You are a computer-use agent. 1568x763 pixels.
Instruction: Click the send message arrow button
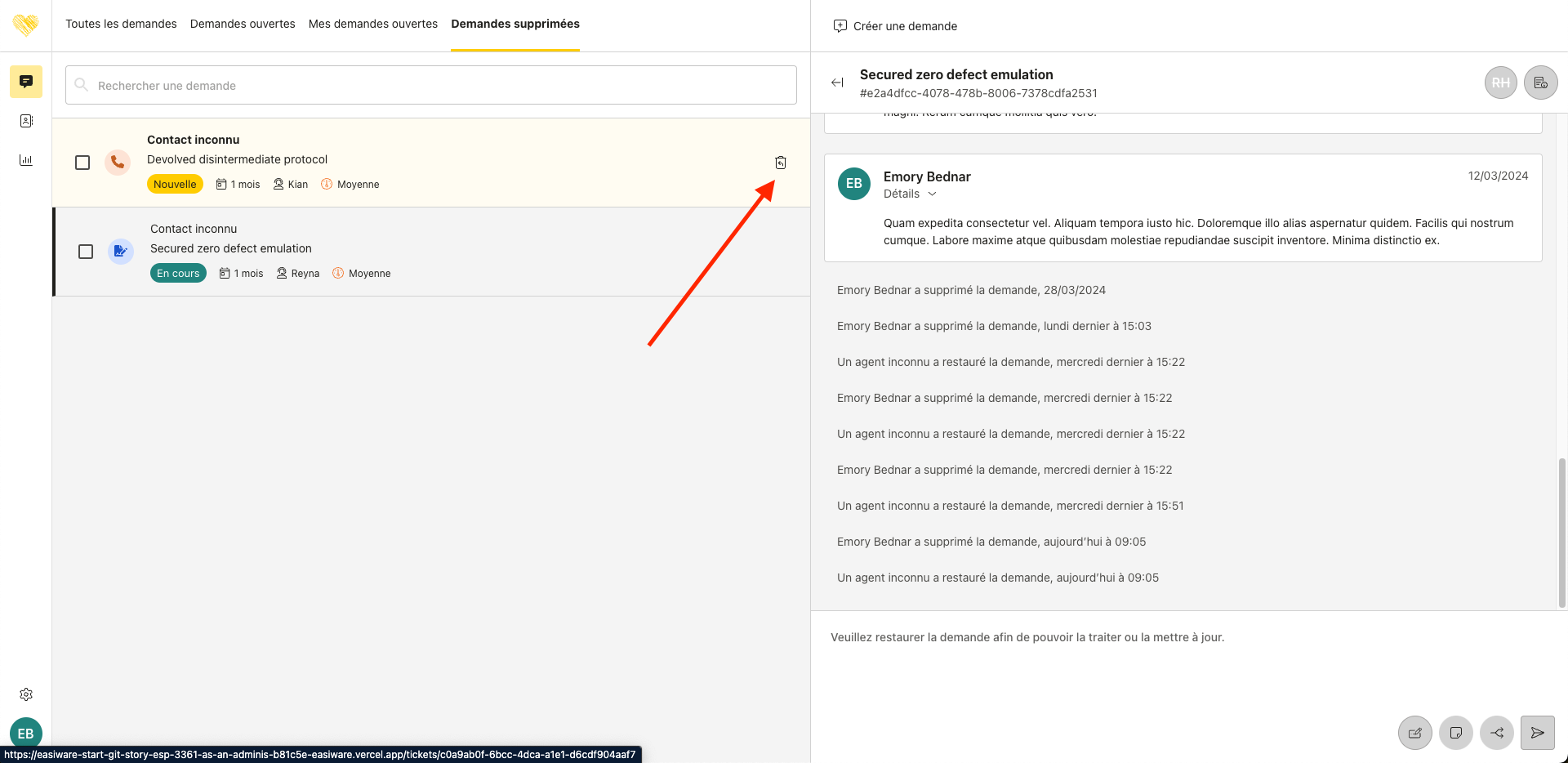point(1537,733)
